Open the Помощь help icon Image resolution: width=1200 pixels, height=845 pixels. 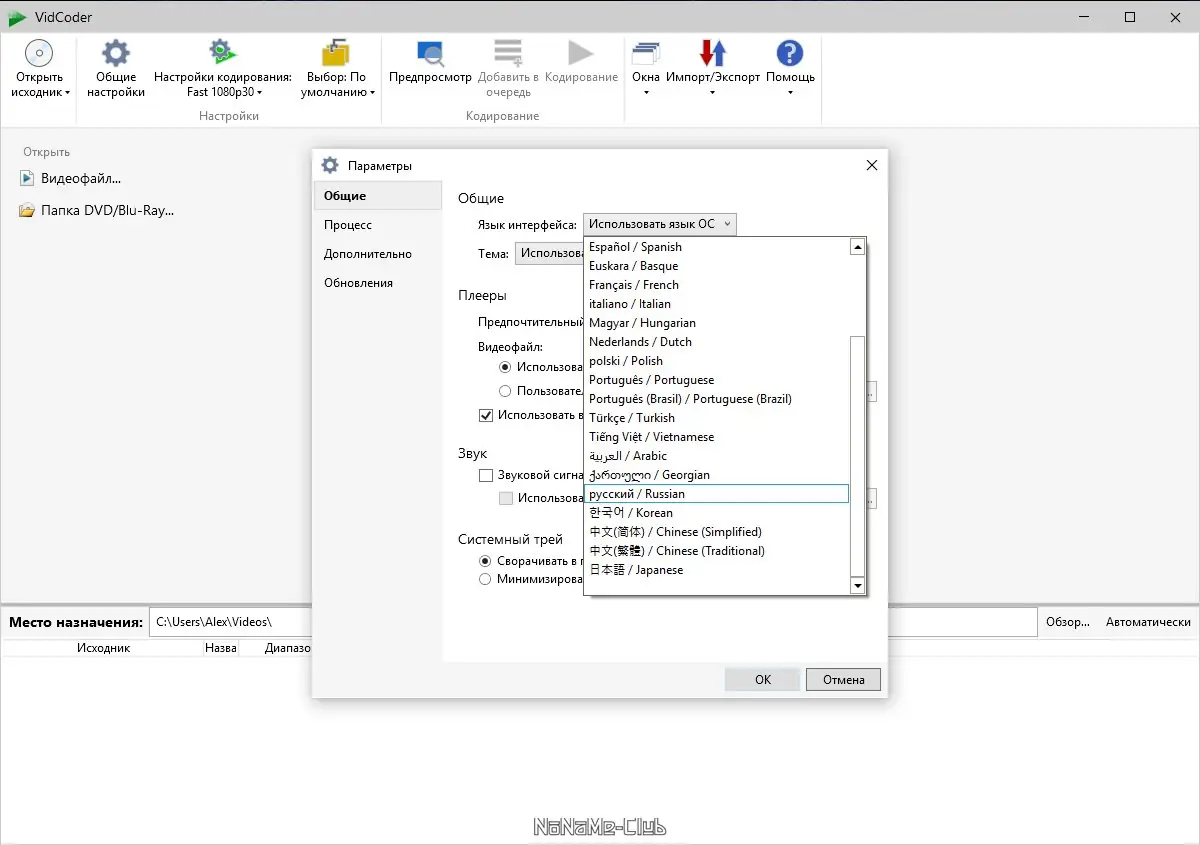(790, 53)
